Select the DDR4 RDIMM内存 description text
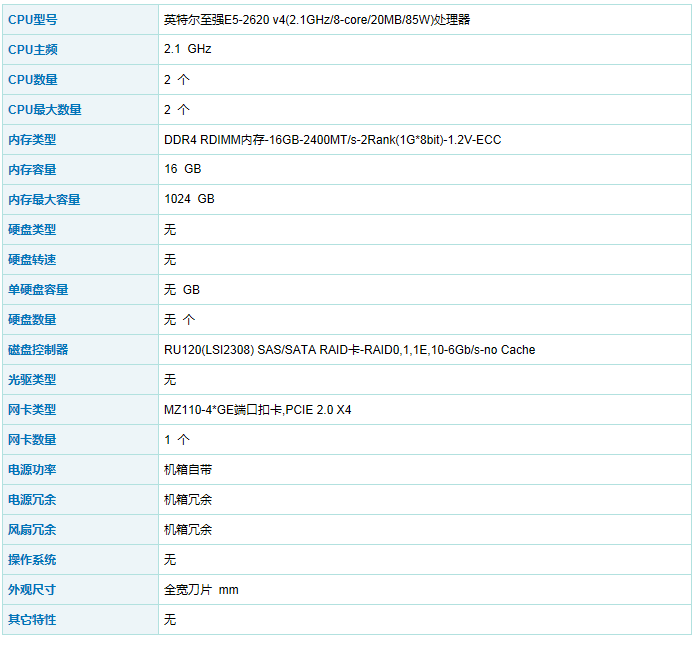Image resolution: width=699 pixels, height=646 pixels. click(333, 140)
